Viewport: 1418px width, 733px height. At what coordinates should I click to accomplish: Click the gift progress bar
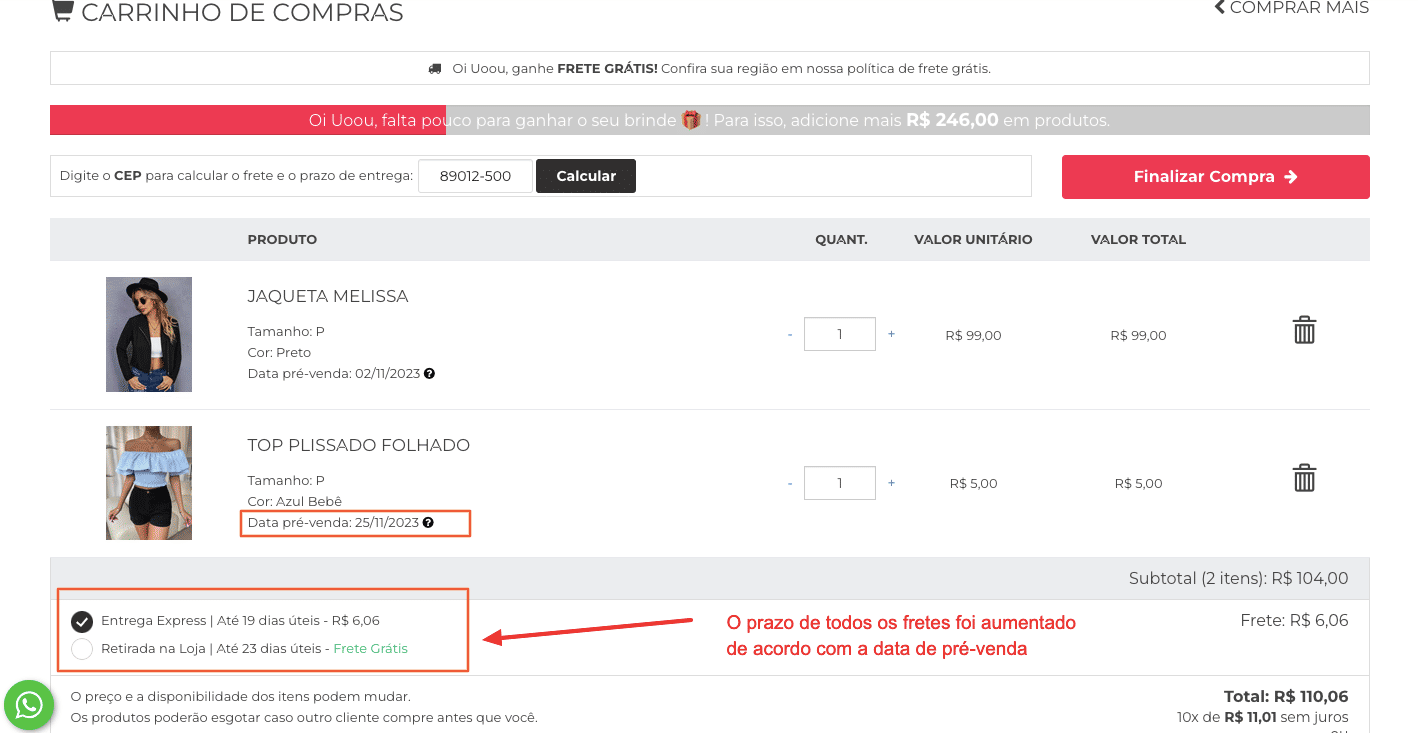pyautogui.click(x=710, y=120)
